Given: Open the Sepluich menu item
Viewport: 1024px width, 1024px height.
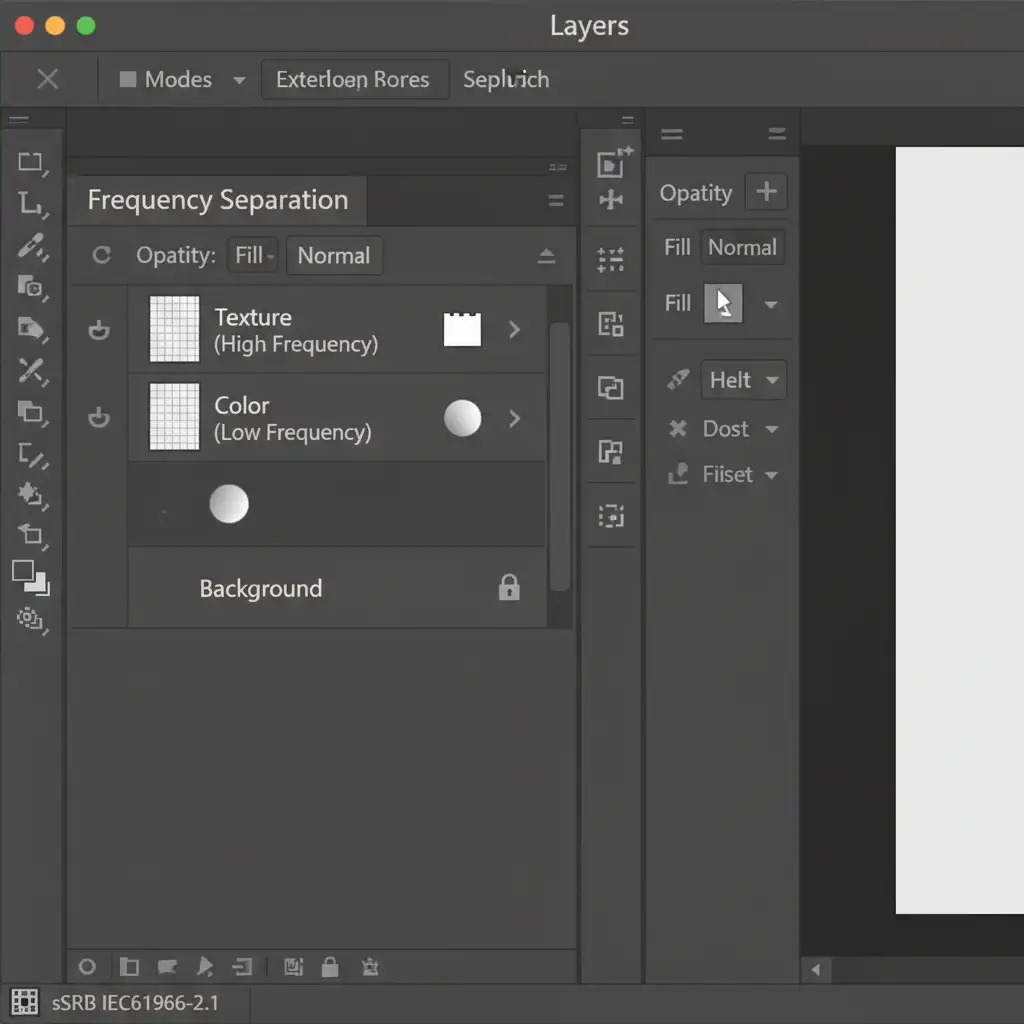Looking at the screenshot, I should (x=505, y=80).
